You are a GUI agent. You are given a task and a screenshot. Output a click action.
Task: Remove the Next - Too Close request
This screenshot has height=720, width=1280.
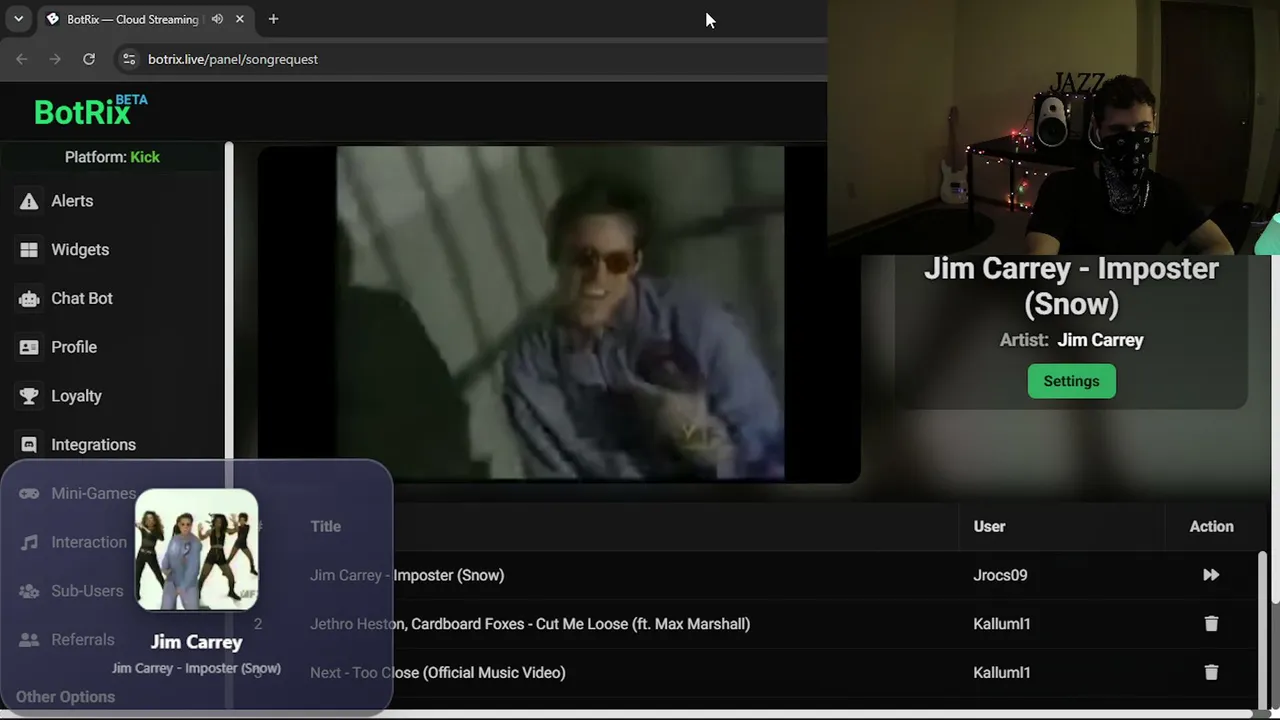(1211, 673)
